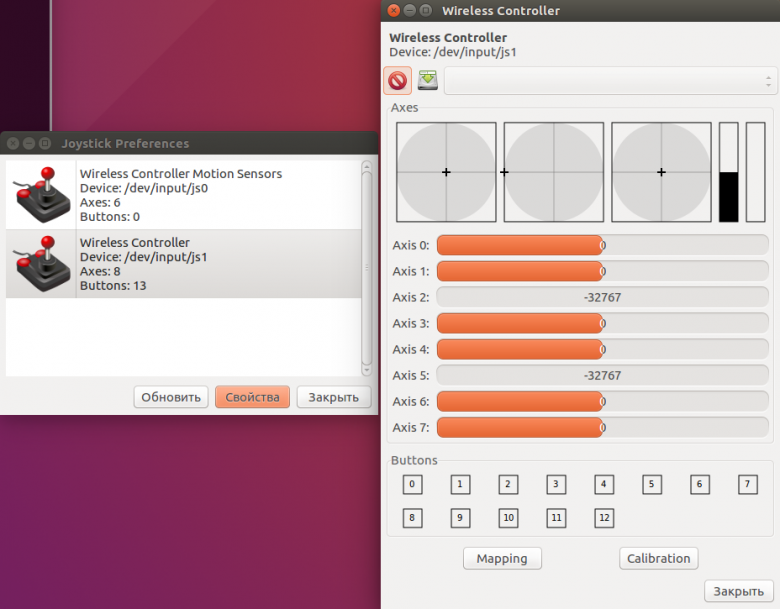Click the second axes circle with left-edge crosshair
Image resolution: width=780 pixels, height=609 pixels.
(554, 172)
